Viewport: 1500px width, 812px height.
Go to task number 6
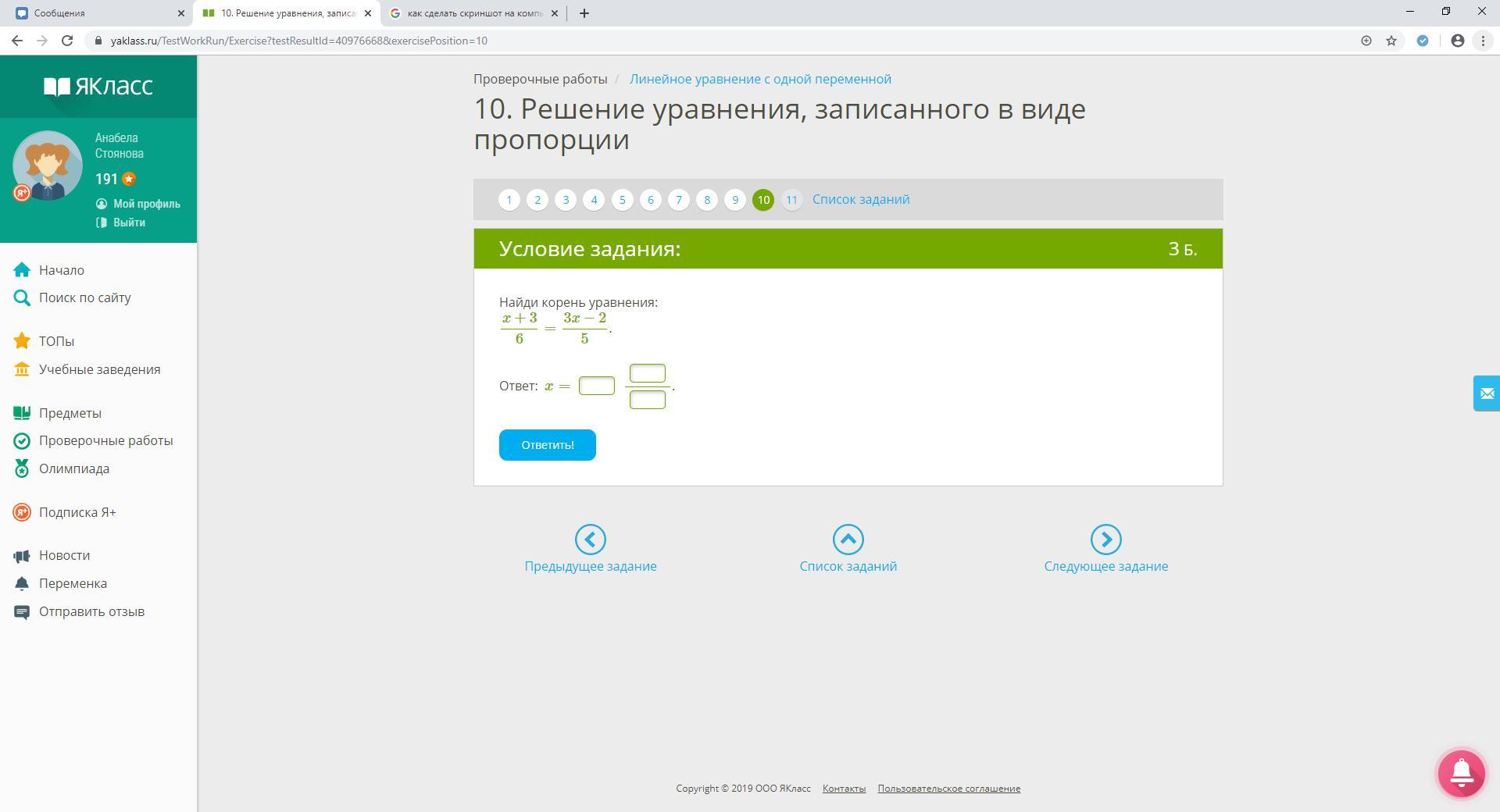click(x=651, y=200)
